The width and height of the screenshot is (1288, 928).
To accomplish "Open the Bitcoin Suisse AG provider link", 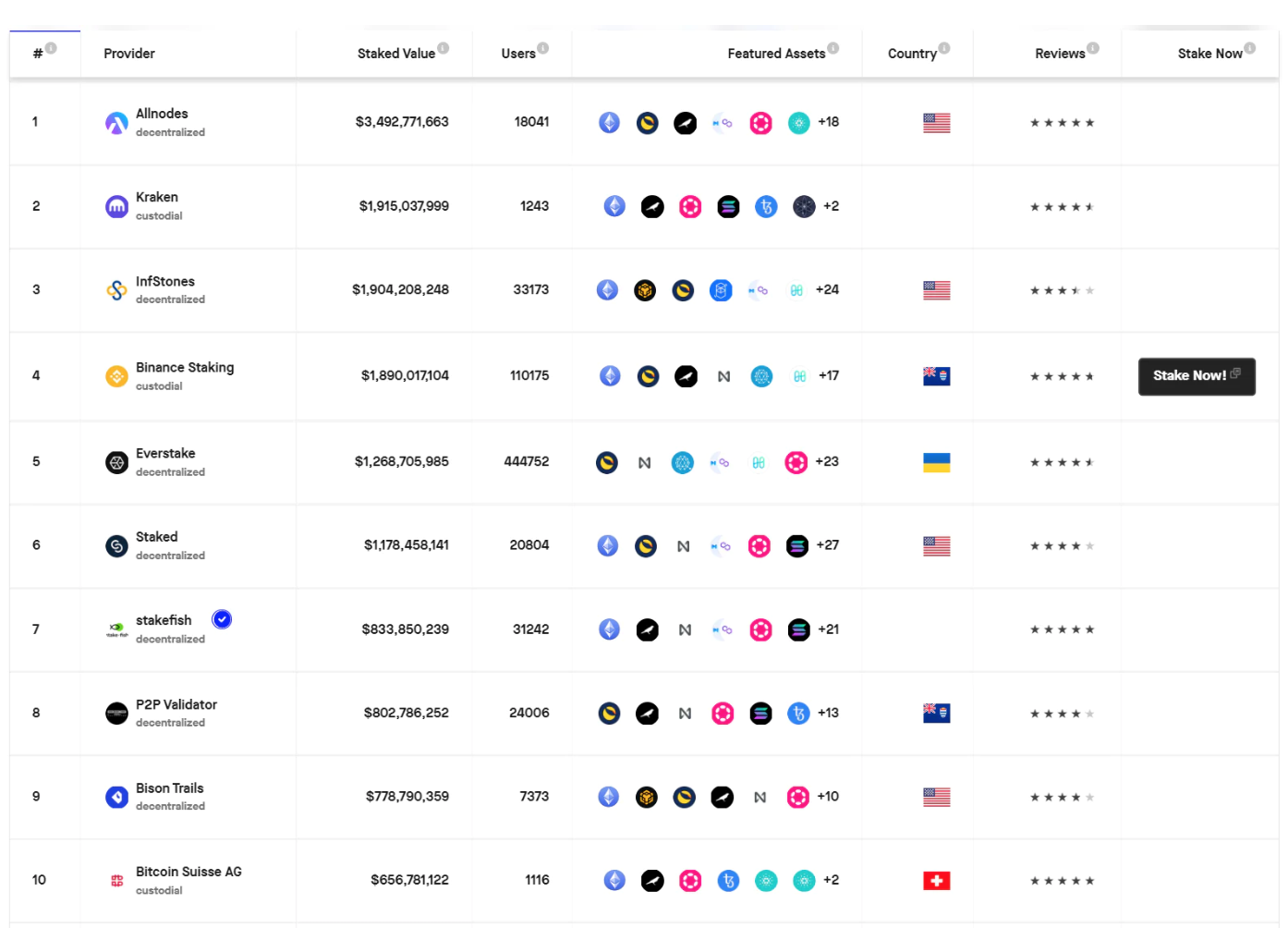I will (x=188, y=872).
